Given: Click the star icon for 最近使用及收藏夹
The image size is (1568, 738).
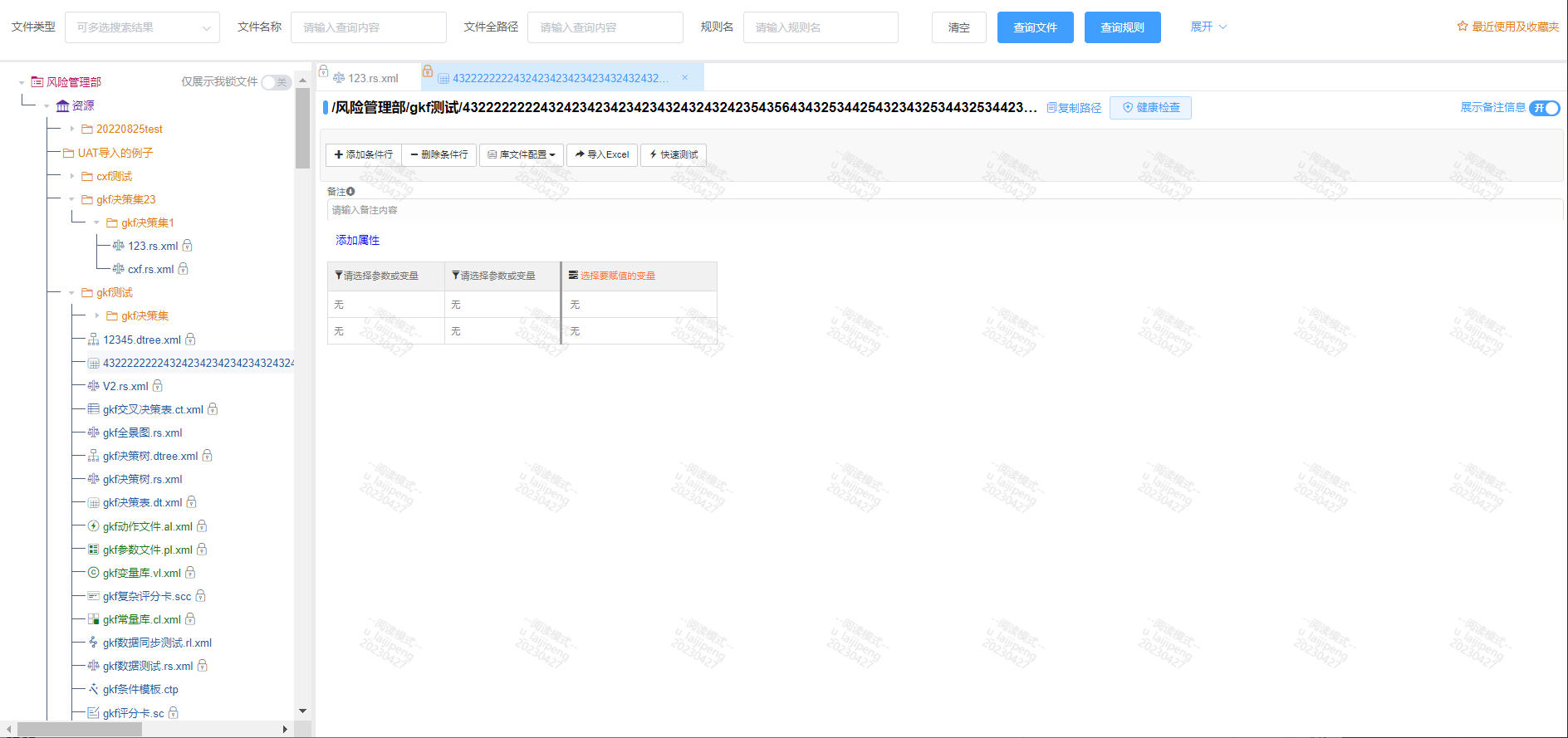Looking at the screenshot, I should click(1463, 27).
